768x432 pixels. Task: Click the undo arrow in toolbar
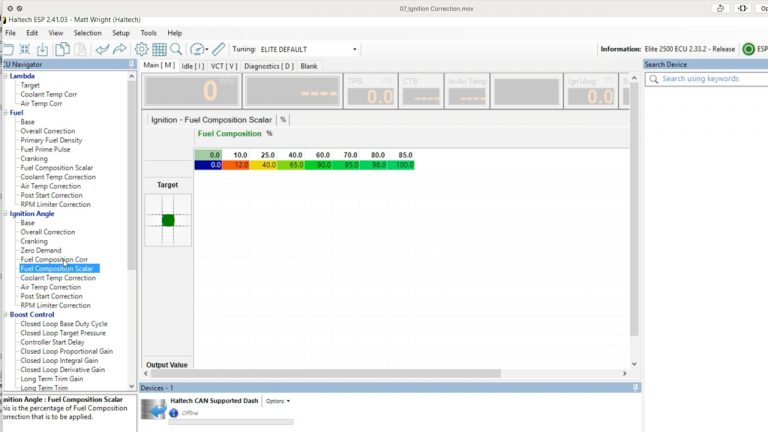[100, 49]
